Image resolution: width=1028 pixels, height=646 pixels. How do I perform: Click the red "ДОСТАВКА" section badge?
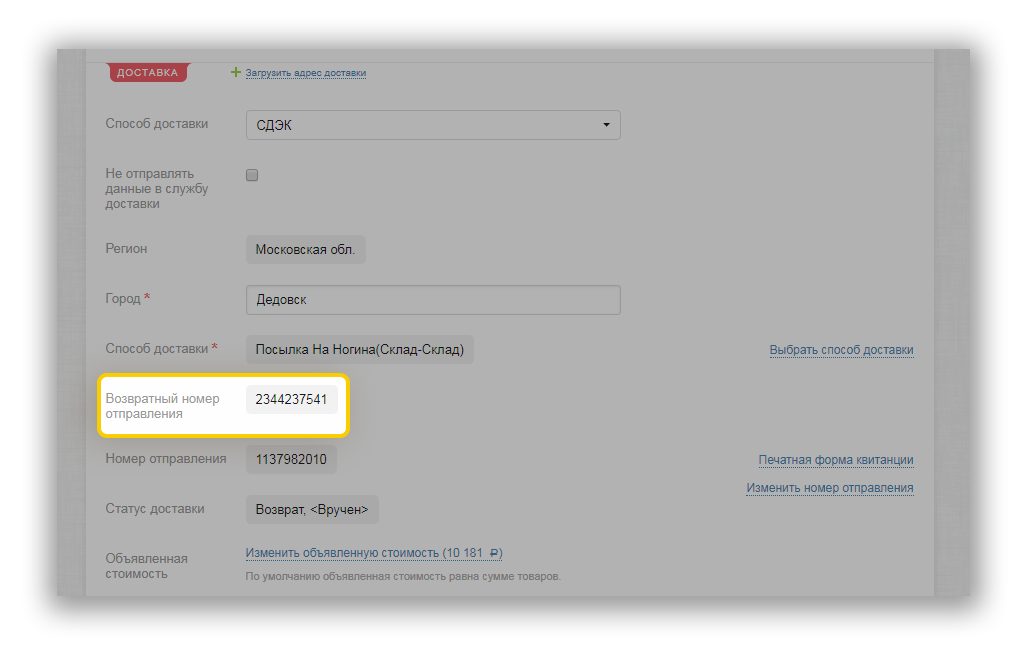pos(147,73)
